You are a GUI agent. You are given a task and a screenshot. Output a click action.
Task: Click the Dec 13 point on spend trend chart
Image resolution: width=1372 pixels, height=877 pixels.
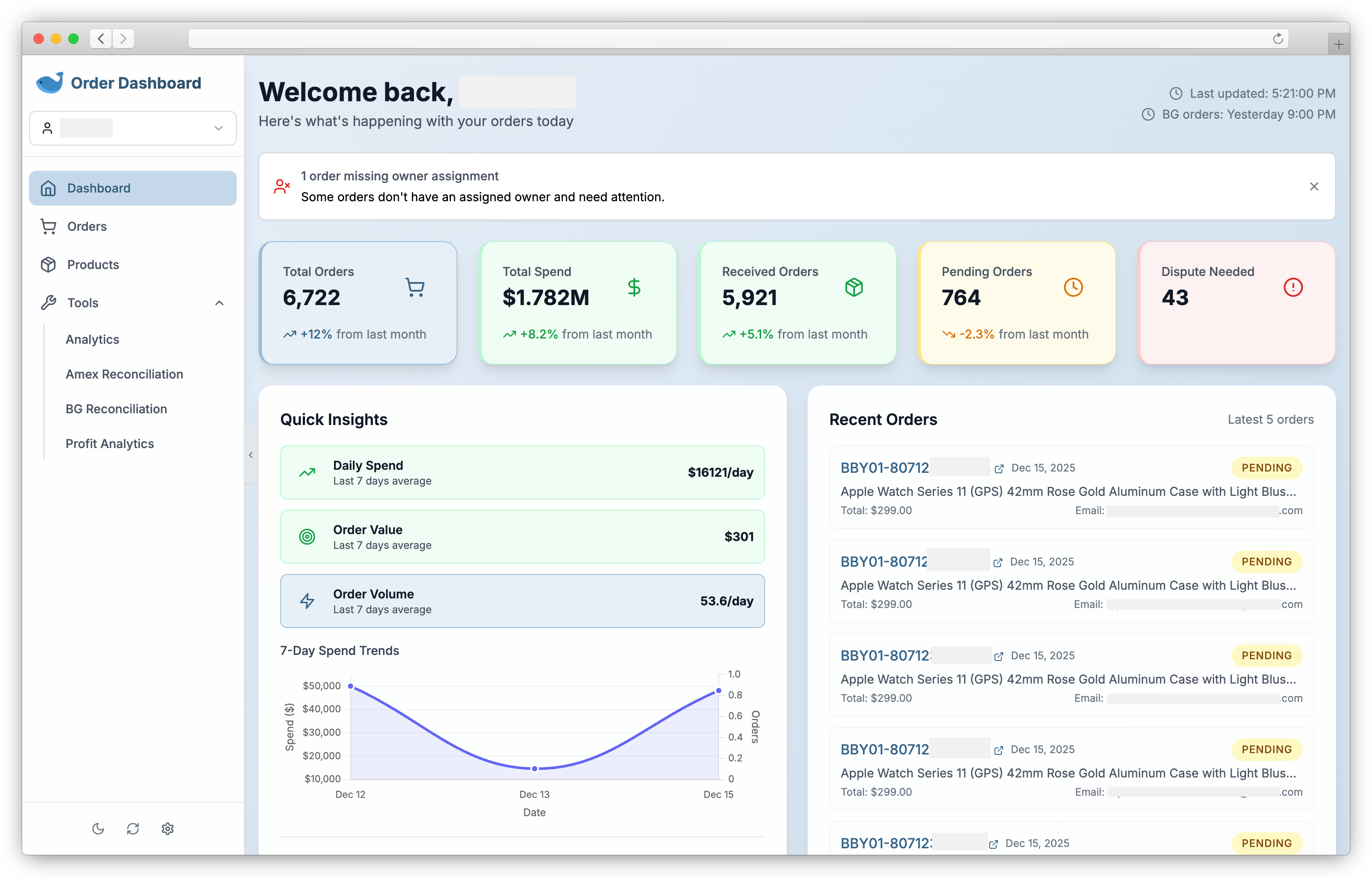pos(534,768)
